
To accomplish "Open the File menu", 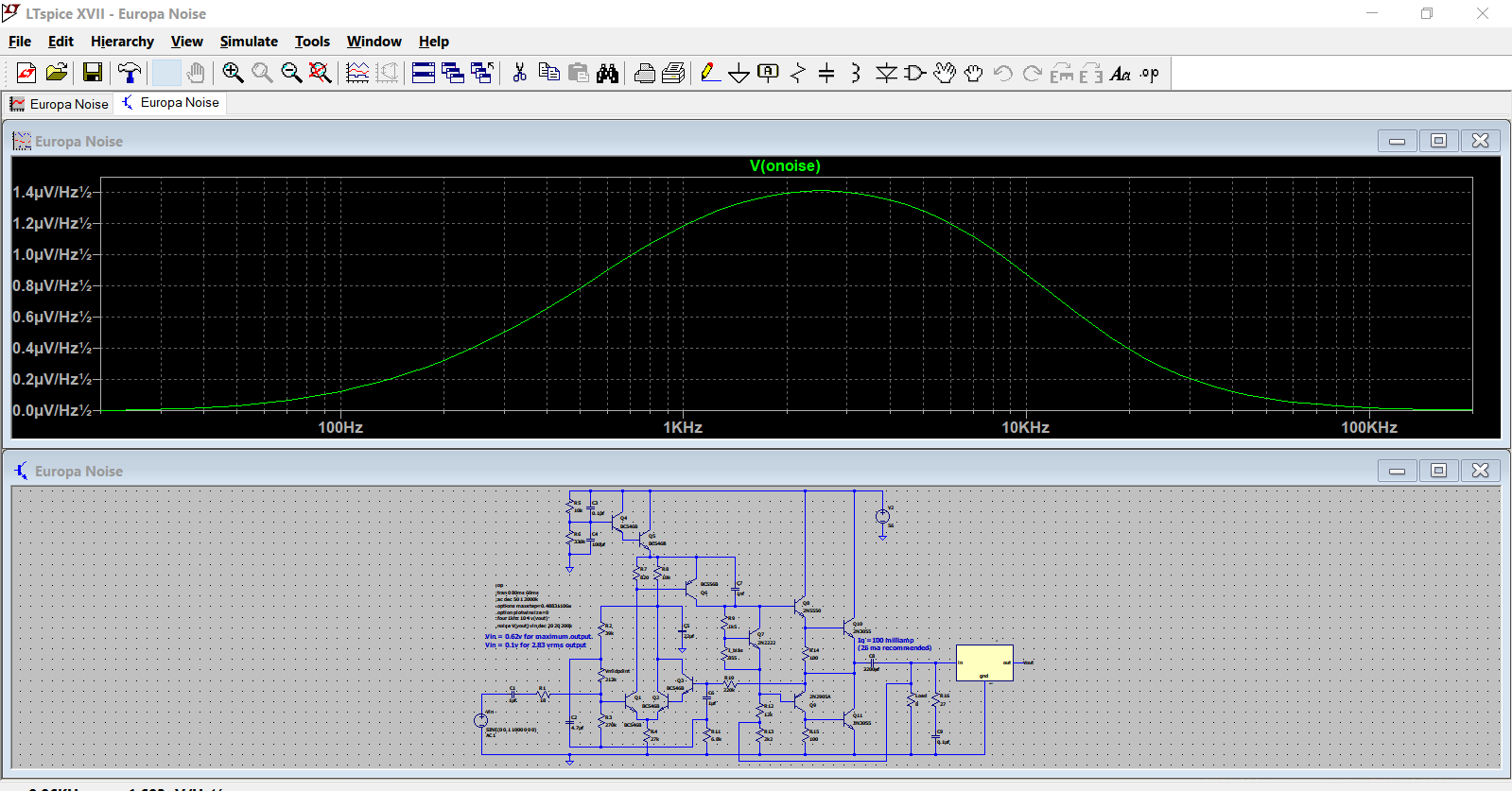I will pyautogui.click(x=20, y=42).
